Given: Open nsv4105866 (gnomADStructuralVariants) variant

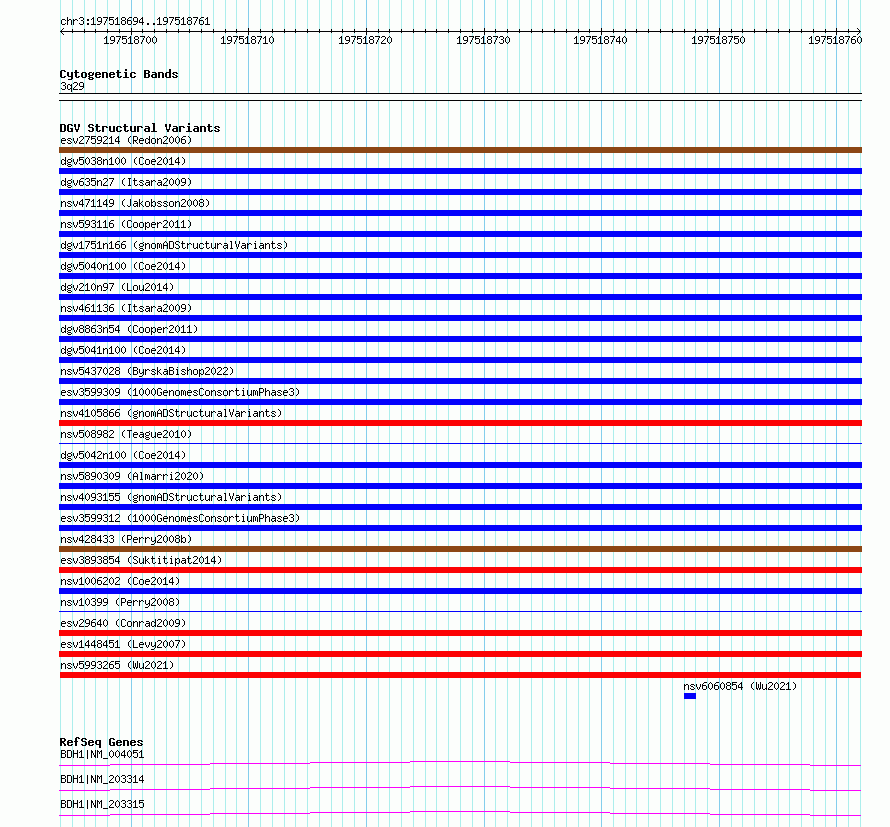Looking at the screenshot, I should click(x=171, y=413).
